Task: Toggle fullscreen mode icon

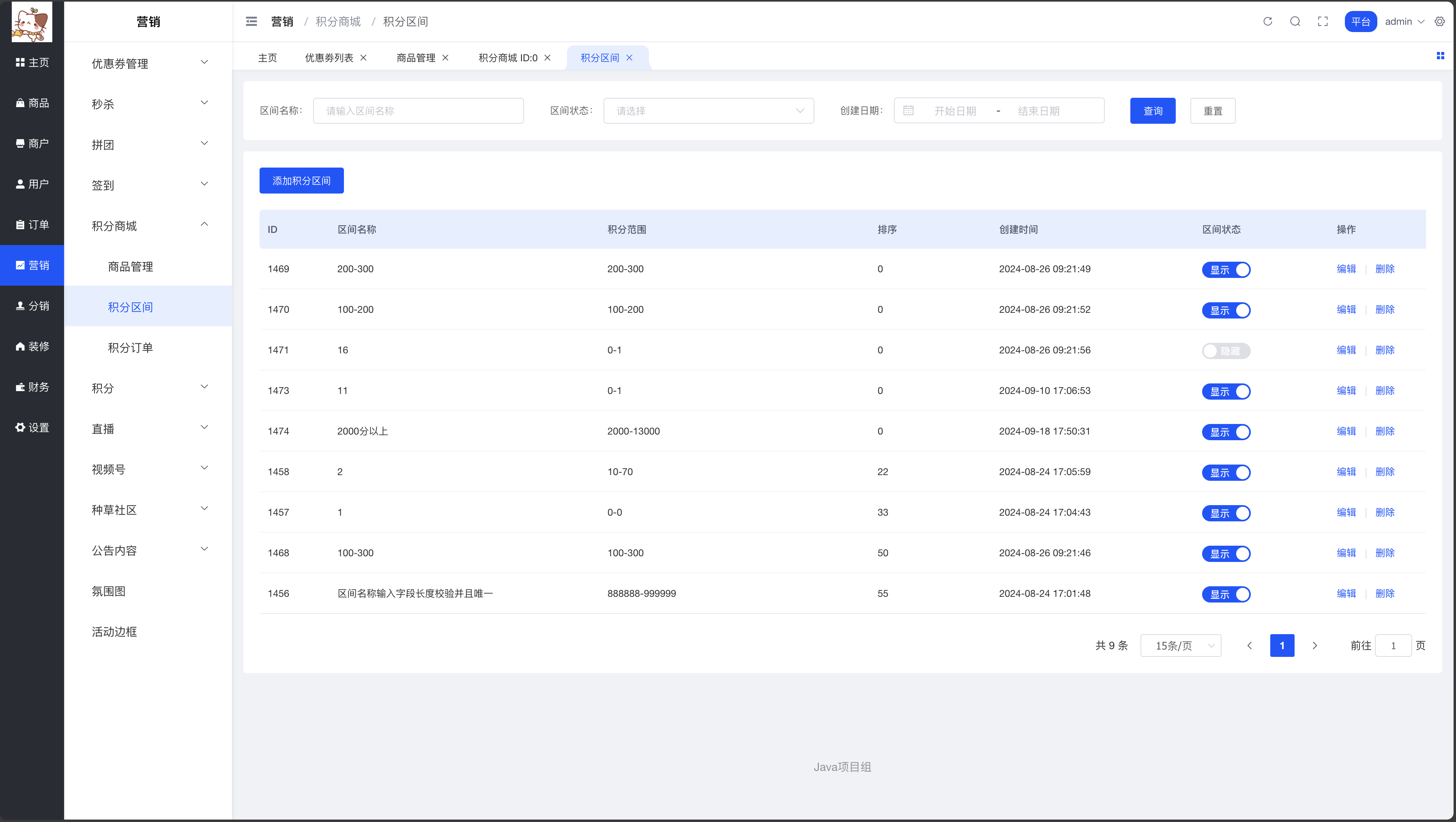Action: (1323, 22)
